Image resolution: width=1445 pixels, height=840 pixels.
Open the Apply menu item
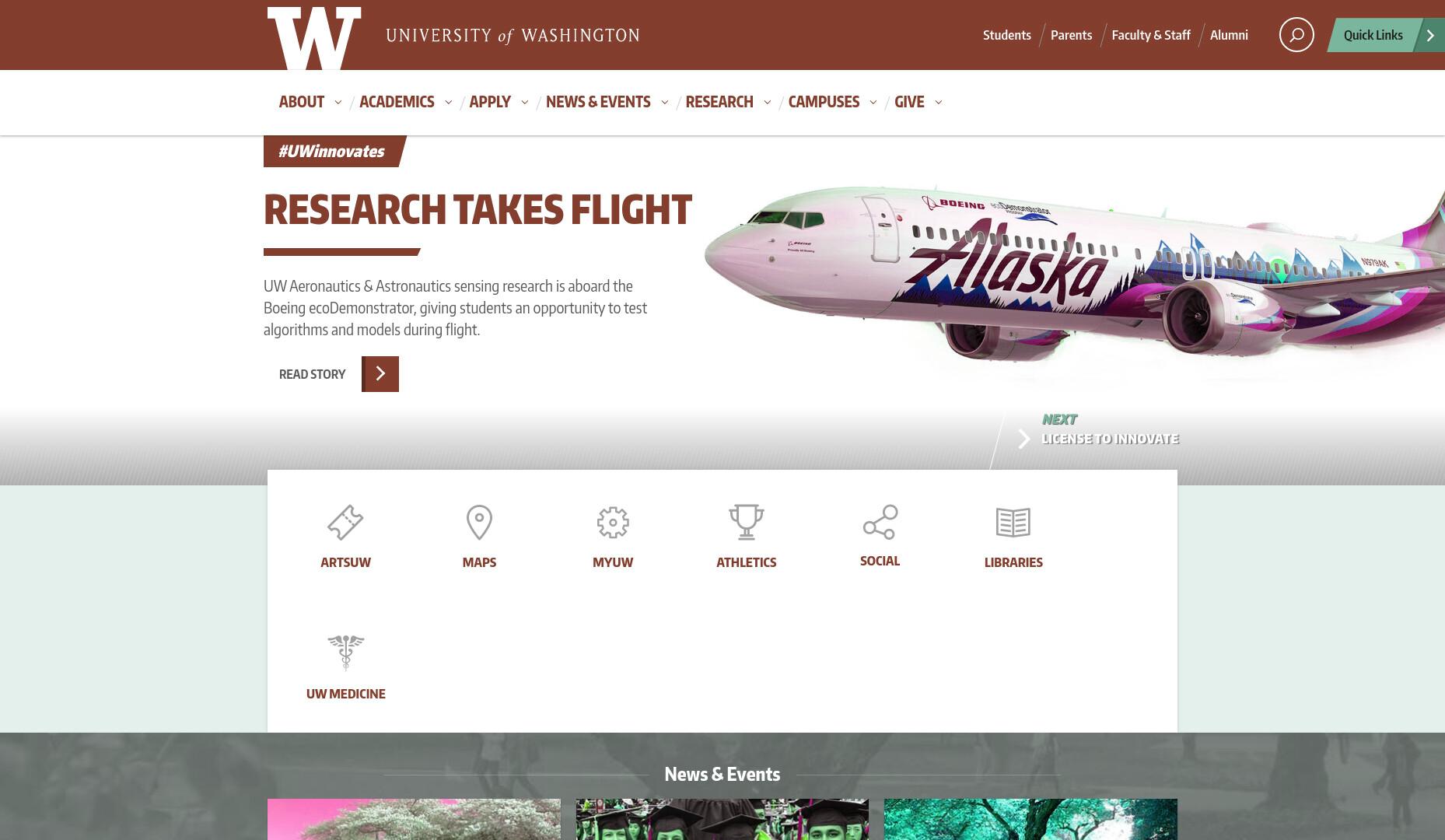coord(490,102)
